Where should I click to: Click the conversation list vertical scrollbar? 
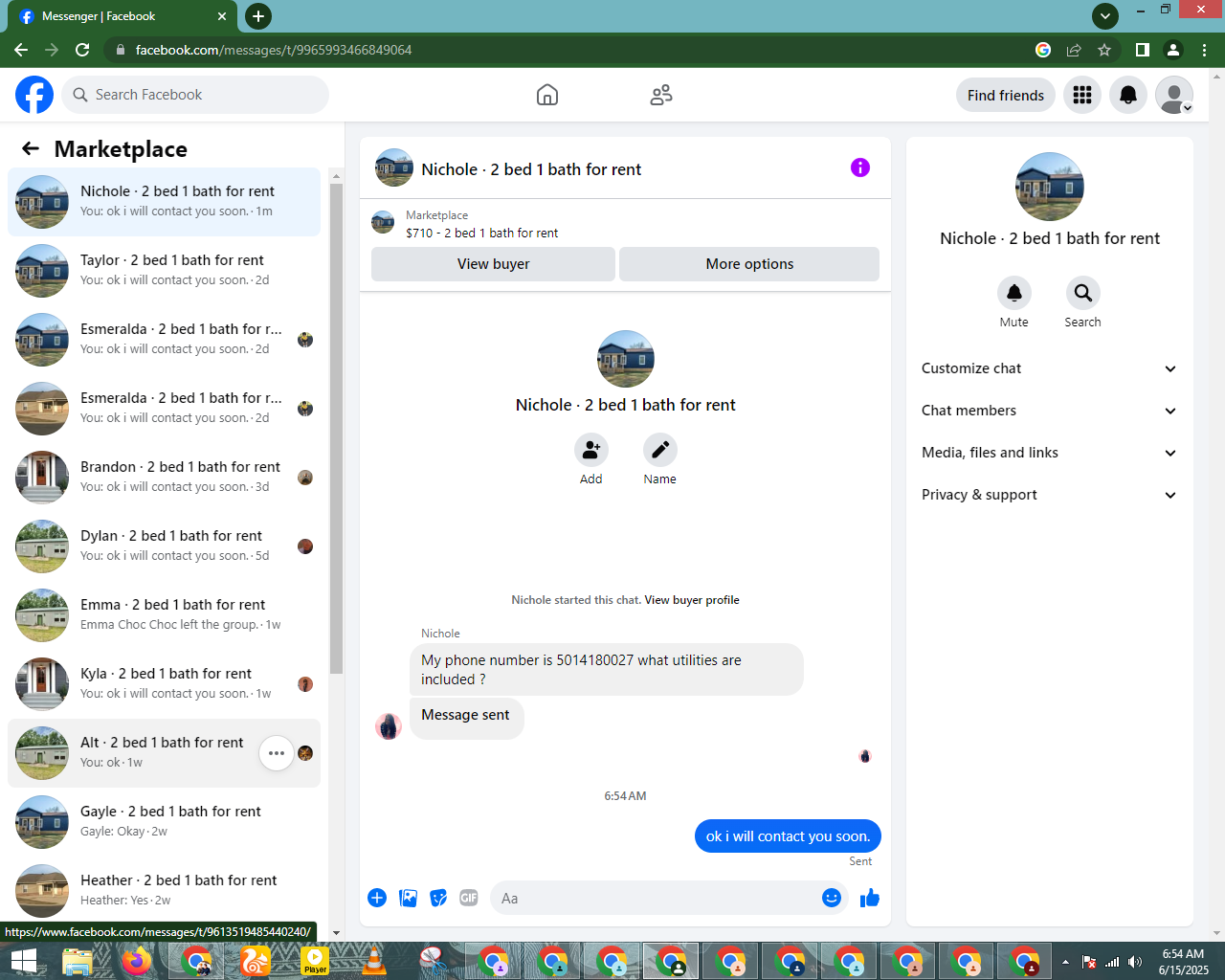click(x=336, y=429)
